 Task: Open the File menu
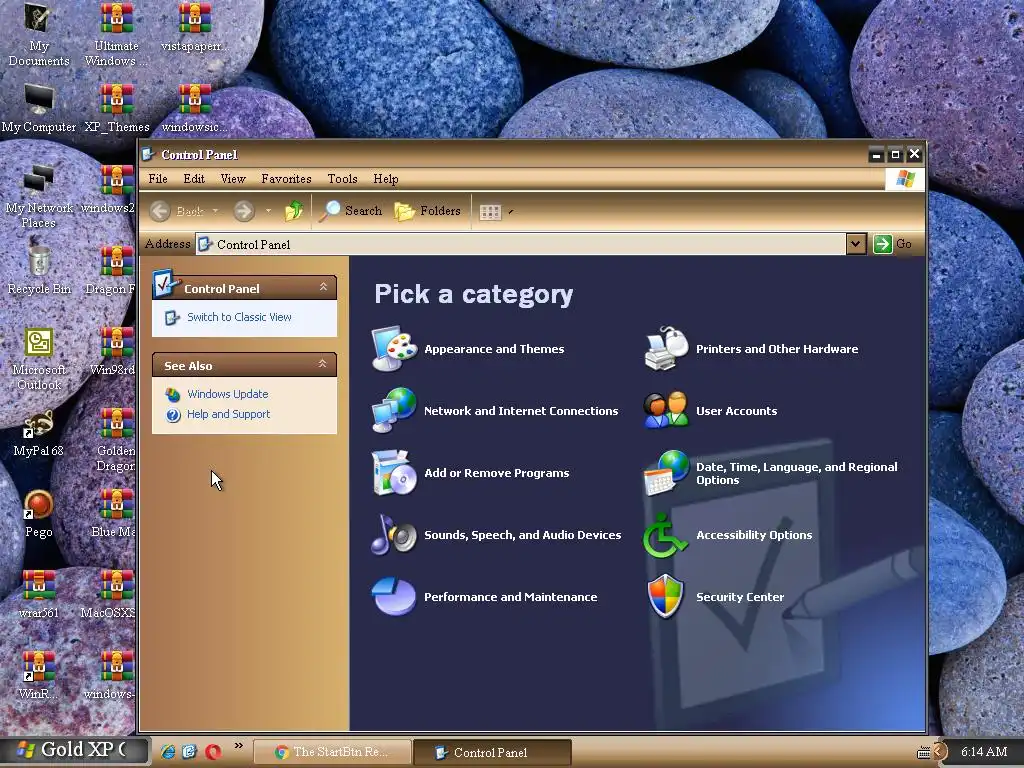(x=157, y=178)
